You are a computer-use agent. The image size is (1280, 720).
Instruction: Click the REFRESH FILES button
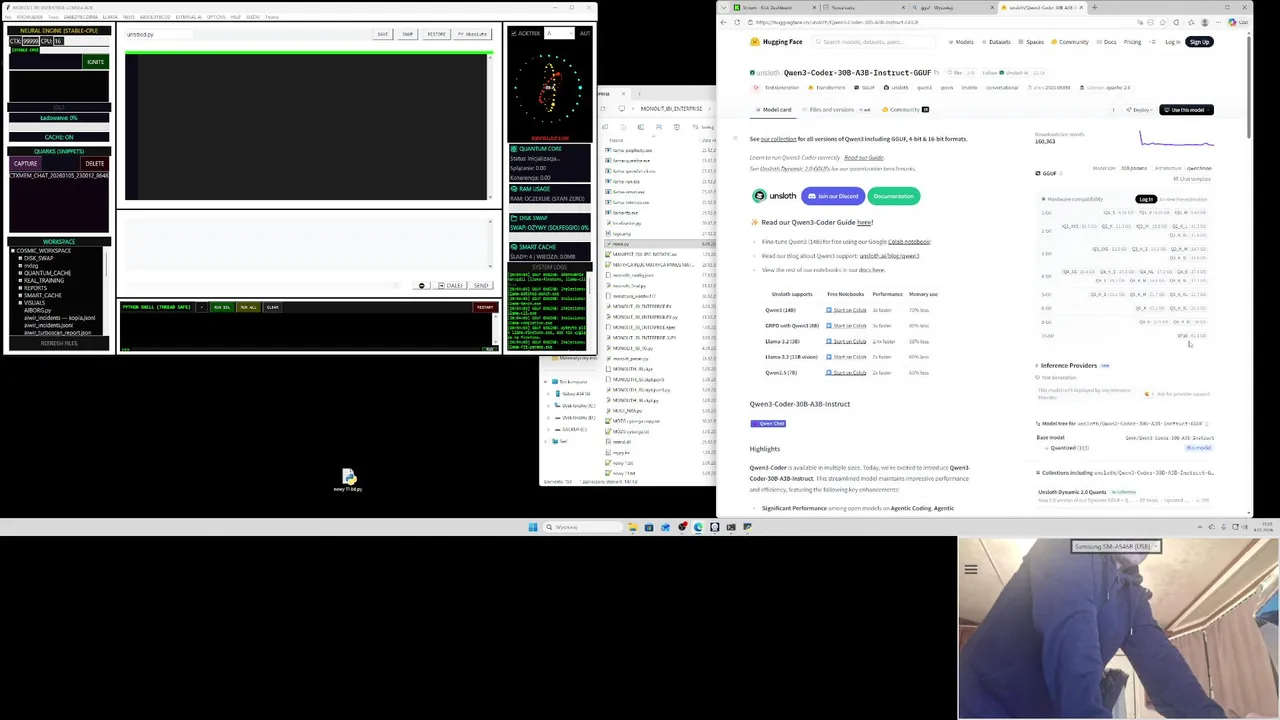click(x=59, y=343)
